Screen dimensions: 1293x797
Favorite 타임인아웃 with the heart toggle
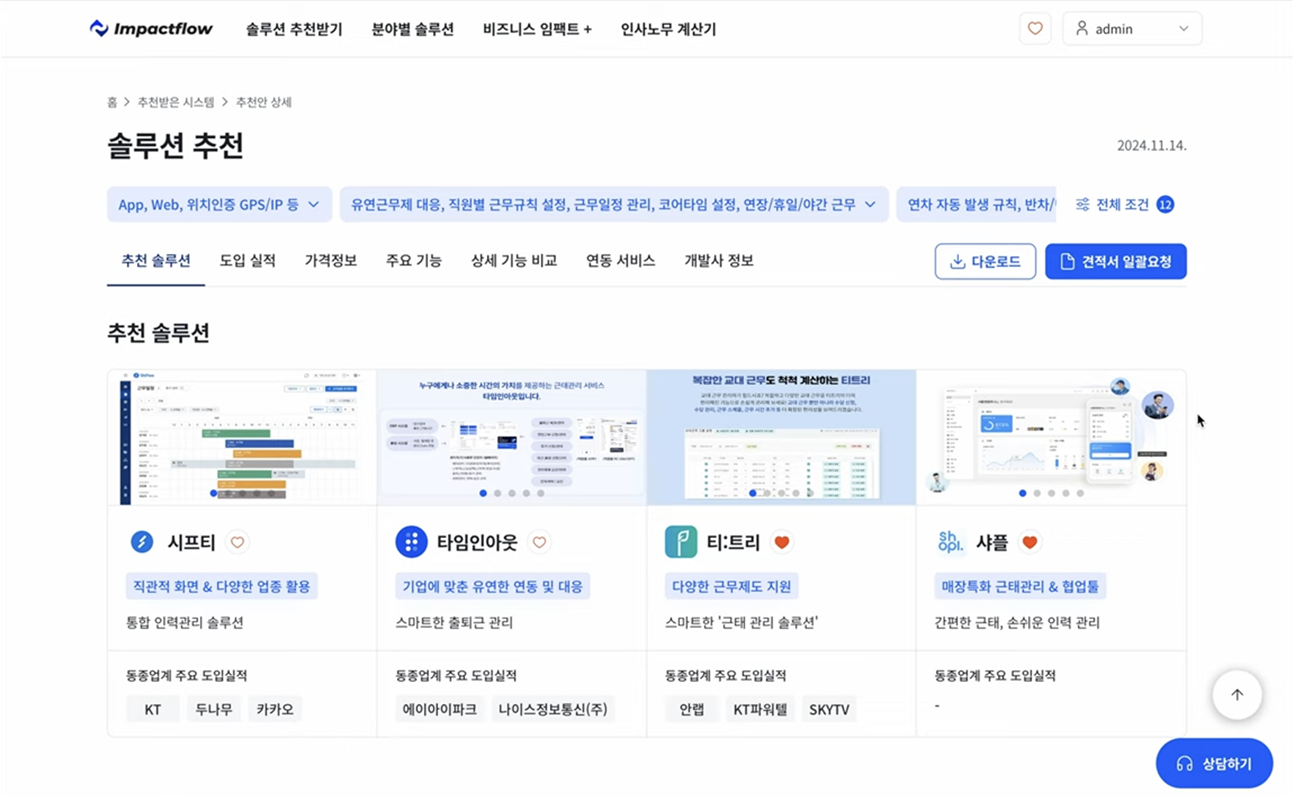click(x=539, y=542)
